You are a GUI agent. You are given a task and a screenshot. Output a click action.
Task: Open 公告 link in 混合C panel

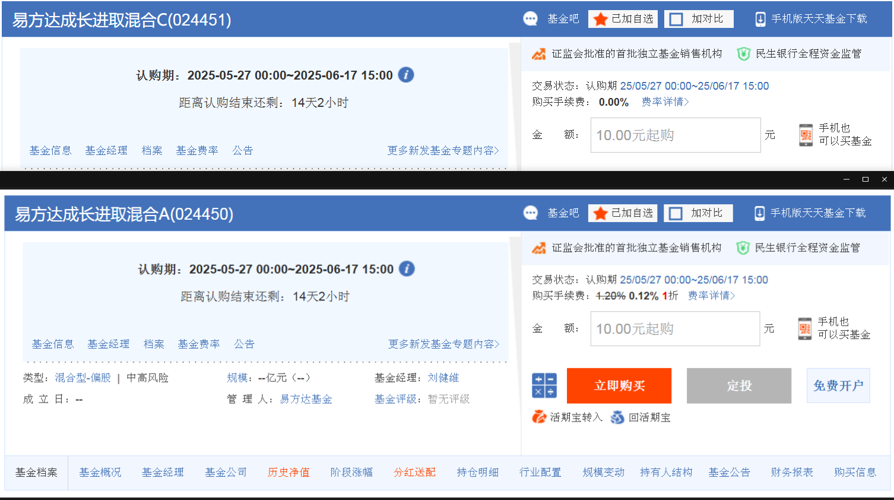(242, 151)
